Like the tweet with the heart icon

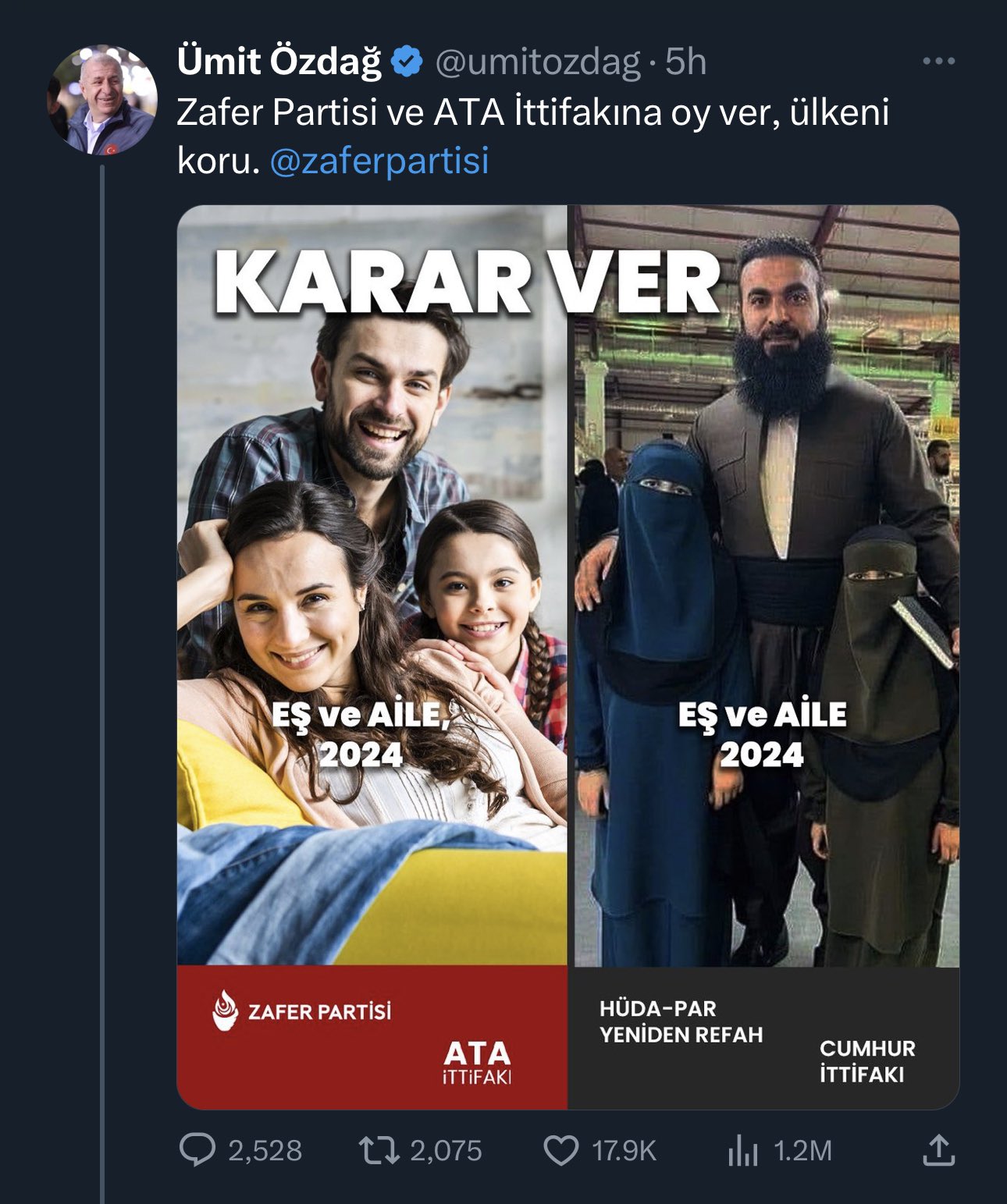560,1151
